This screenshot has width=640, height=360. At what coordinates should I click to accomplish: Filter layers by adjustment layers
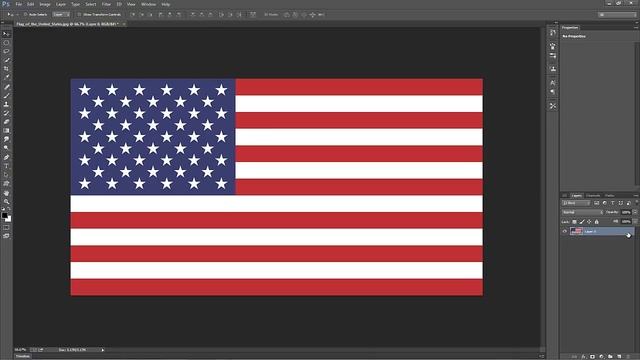click(604, 203)
